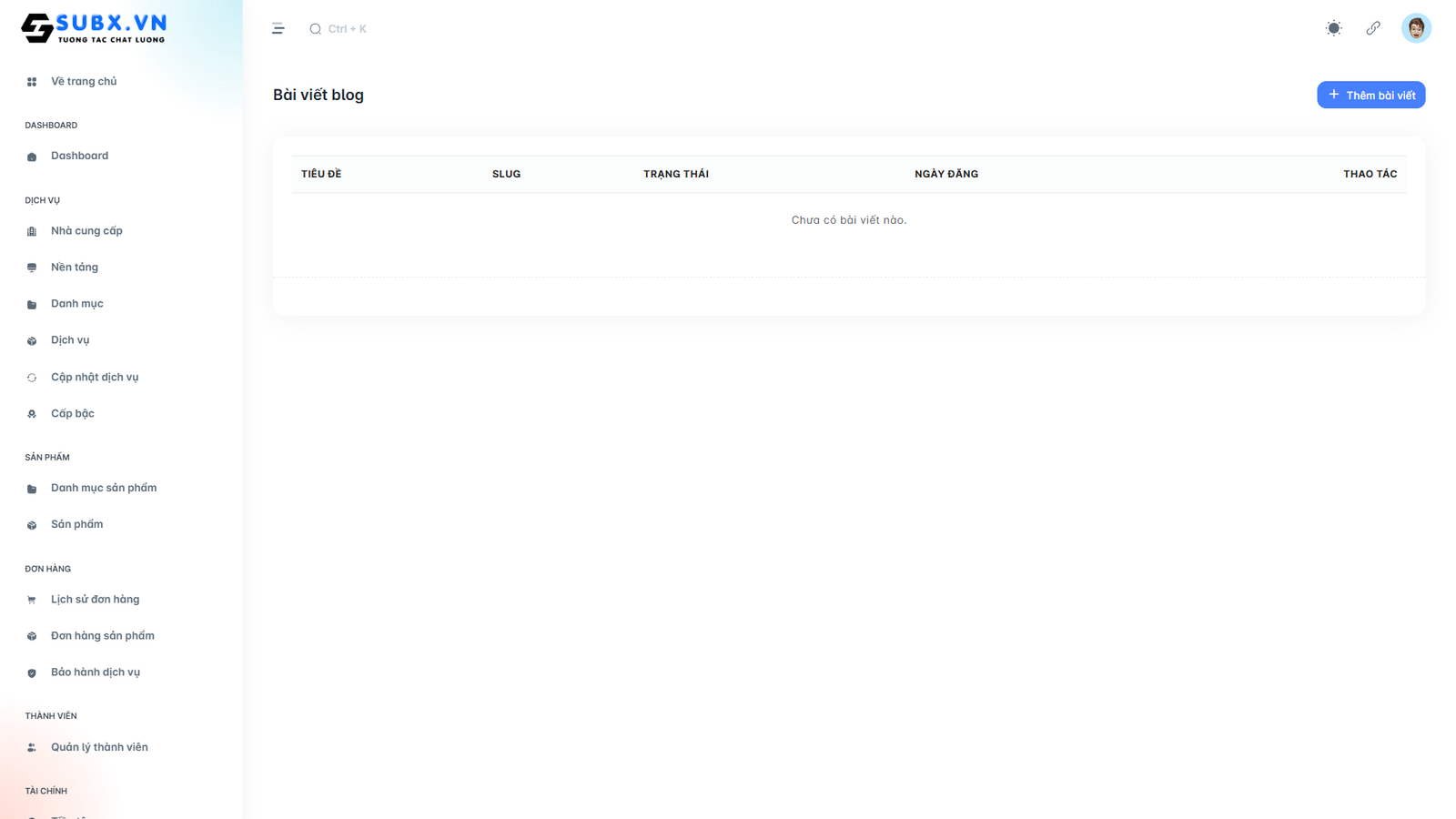1456x819 pixels.
Task: Collapse sidebar with hamburger menu icon
Action: [278, 29]
